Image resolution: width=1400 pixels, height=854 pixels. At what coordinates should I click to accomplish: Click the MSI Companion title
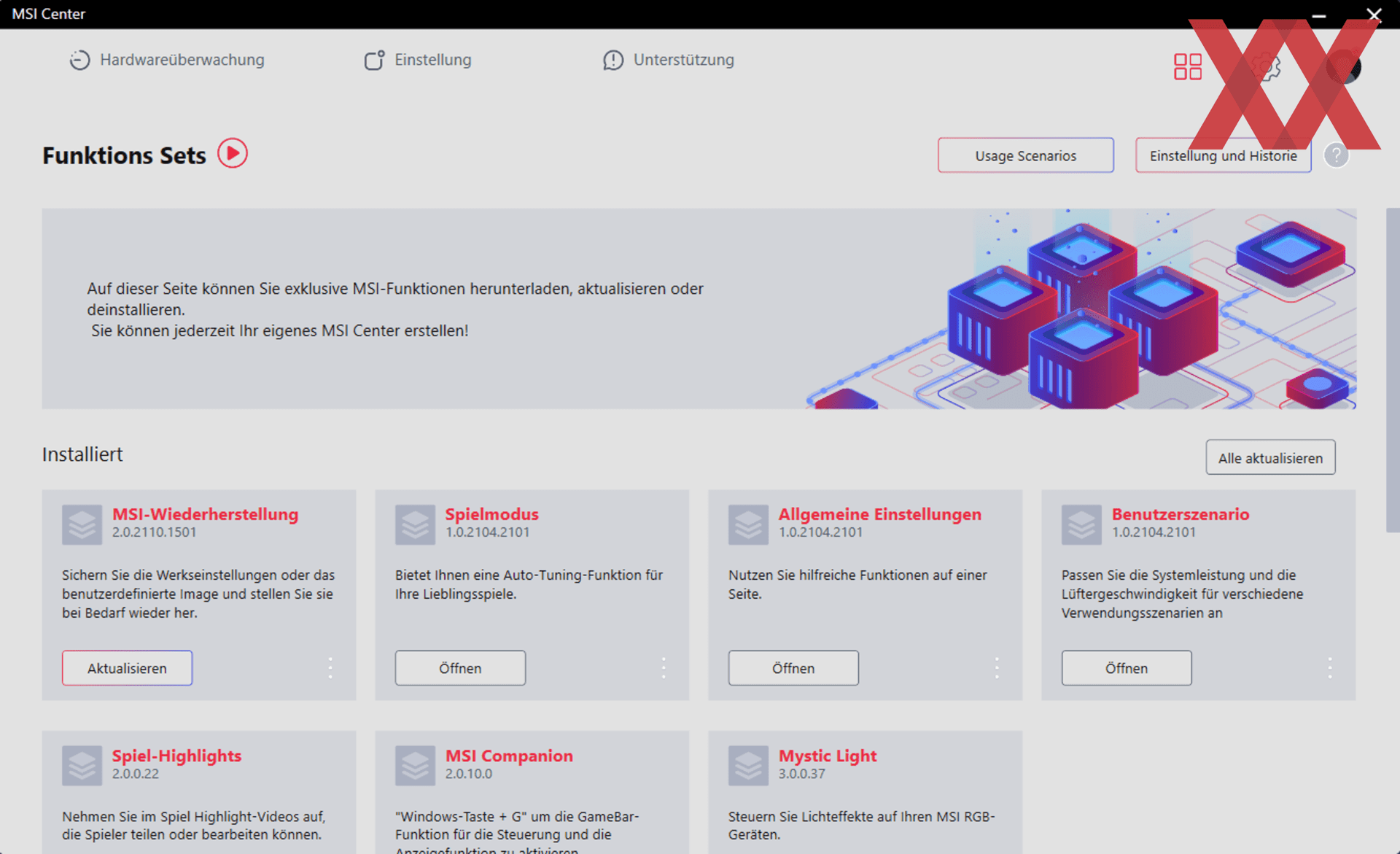click(509, 756)
